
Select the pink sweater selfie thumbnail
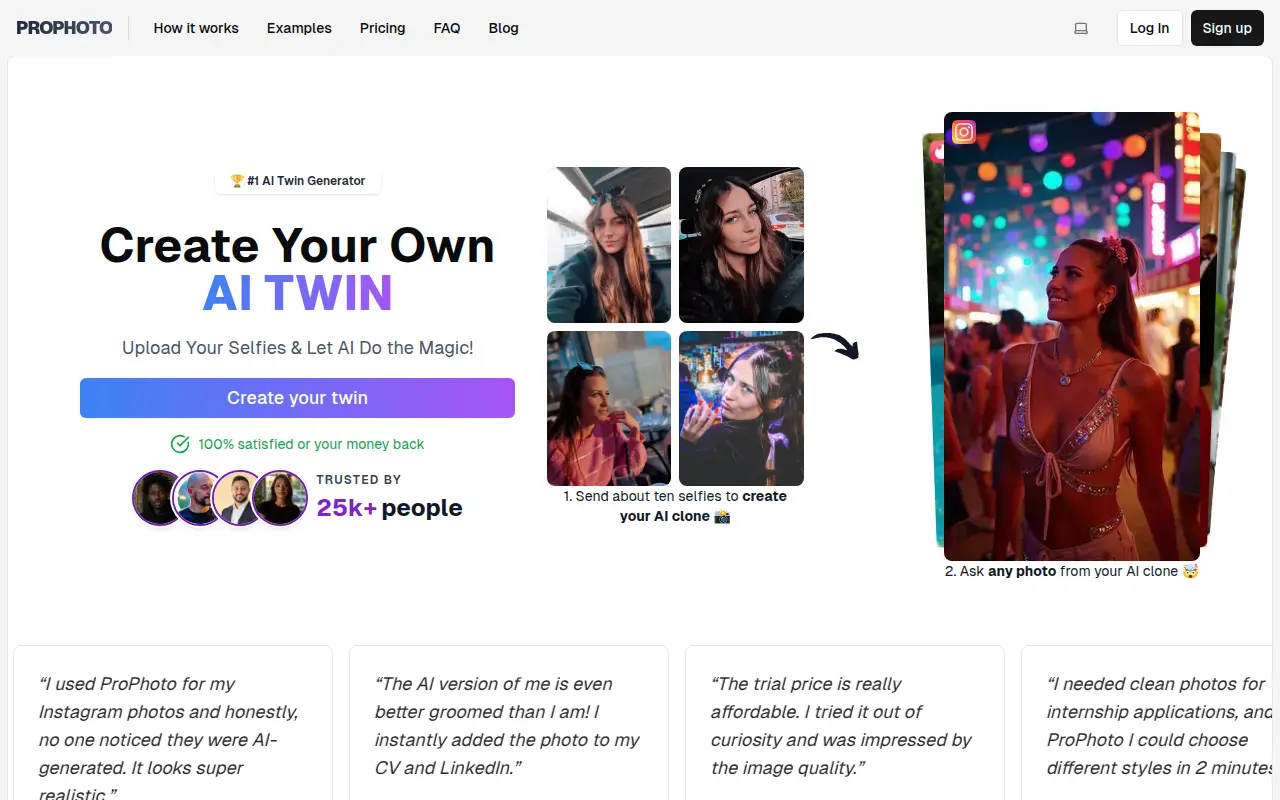609,408
